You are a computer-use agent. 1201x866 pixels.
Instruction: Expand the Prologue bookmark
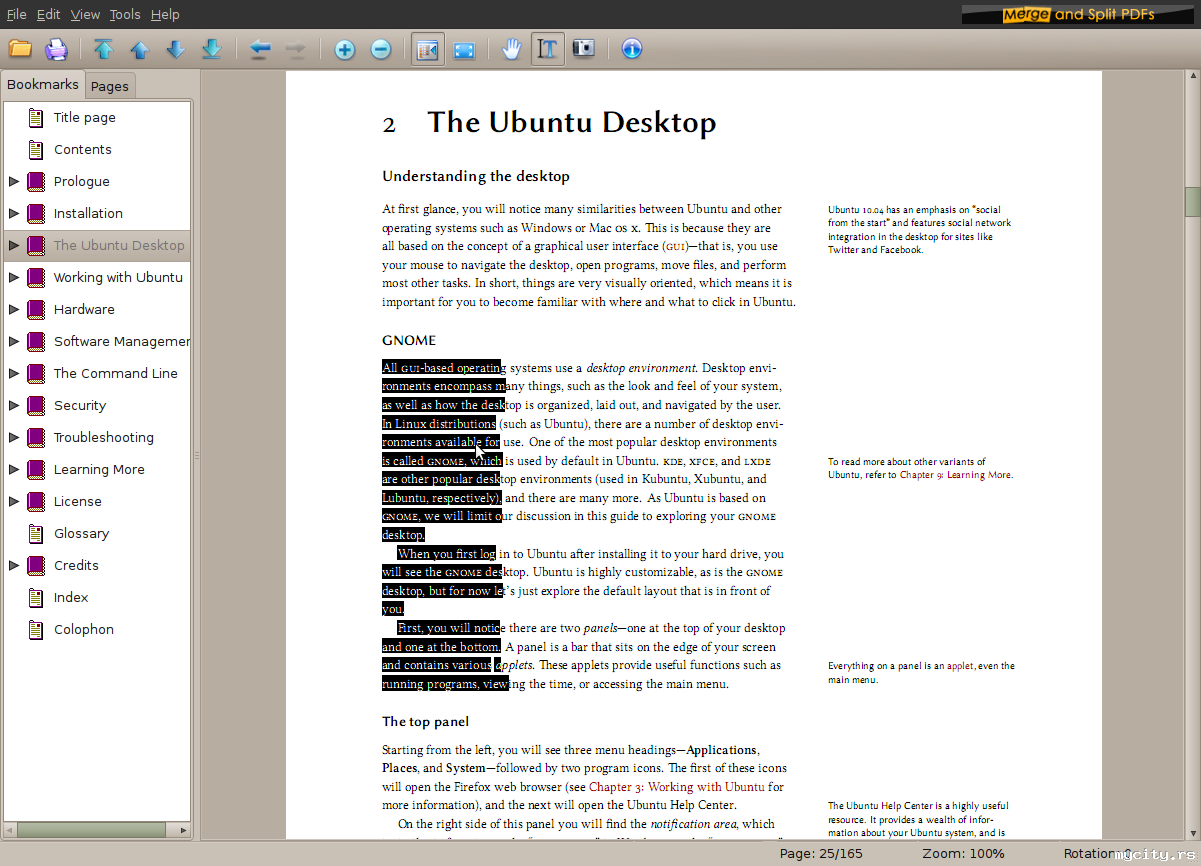[14, 181]
